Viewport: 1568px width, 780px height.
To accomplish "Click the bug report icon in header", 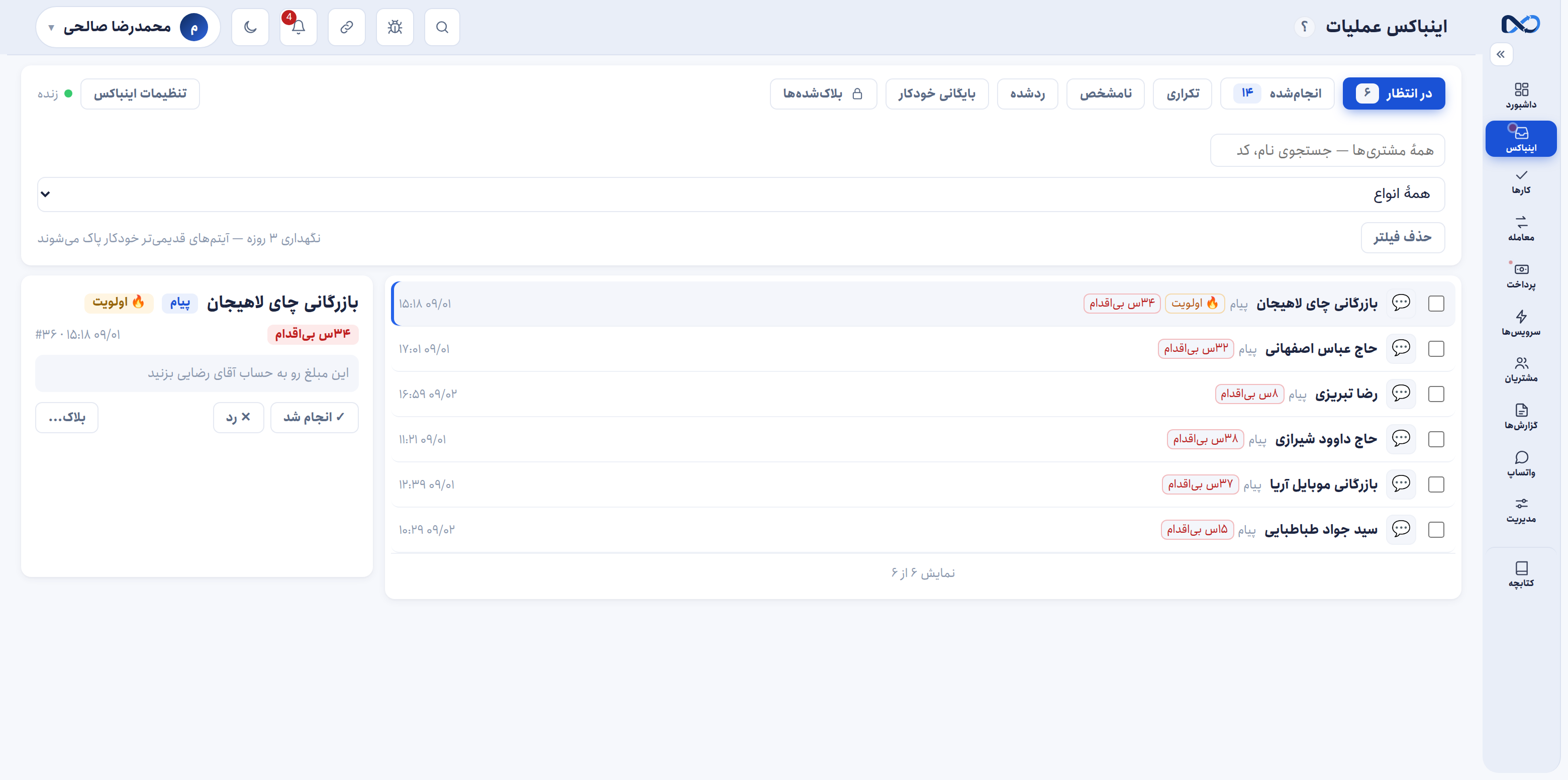I will tap(395, 28).
